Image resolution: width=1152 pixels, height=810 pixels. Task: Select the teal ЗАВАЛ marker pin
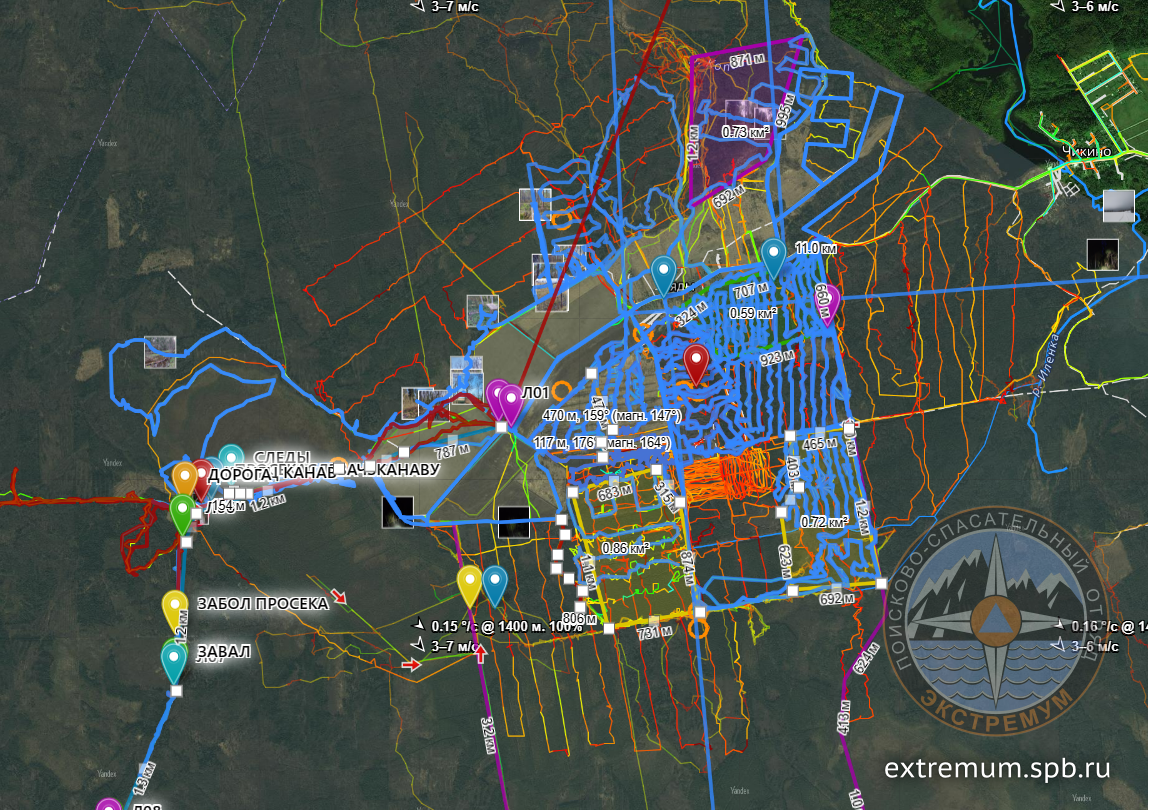point(175,658)
